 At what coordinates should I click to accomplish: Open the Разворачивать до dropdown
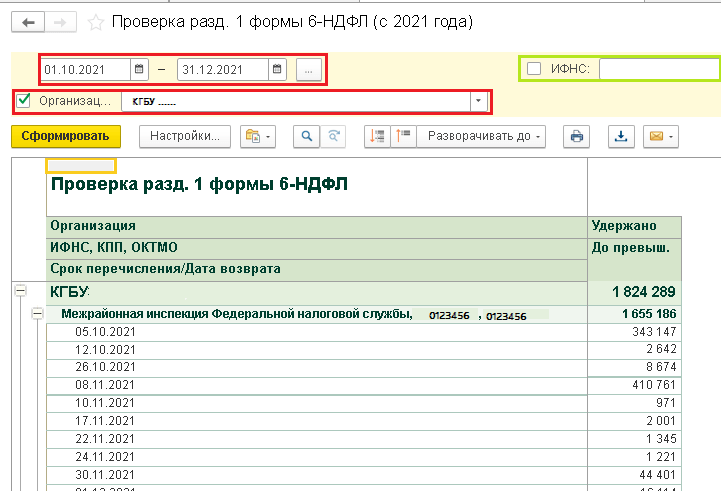tap(484, 136)
